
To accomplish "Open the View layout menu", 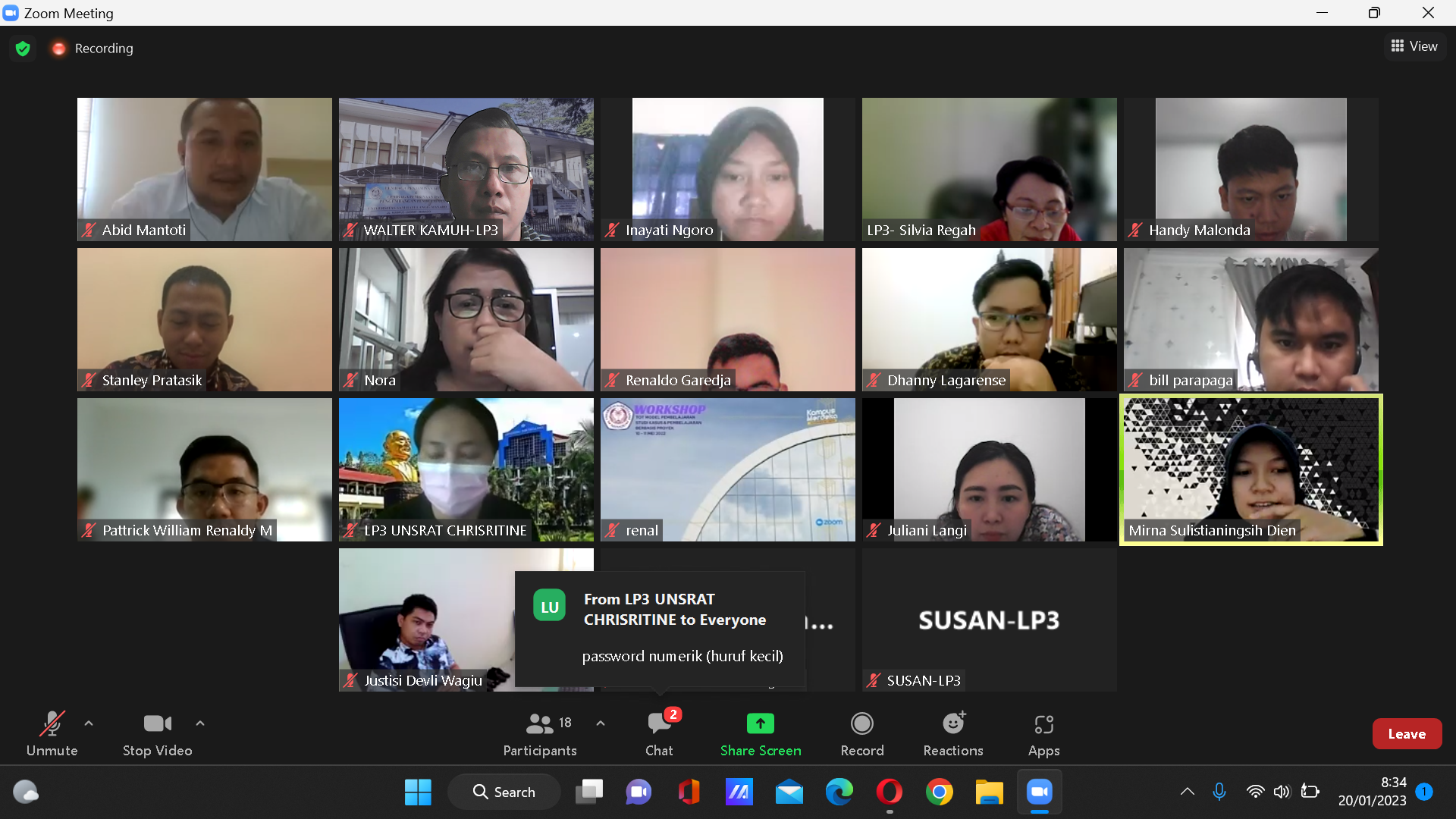I will point(1414,46).
